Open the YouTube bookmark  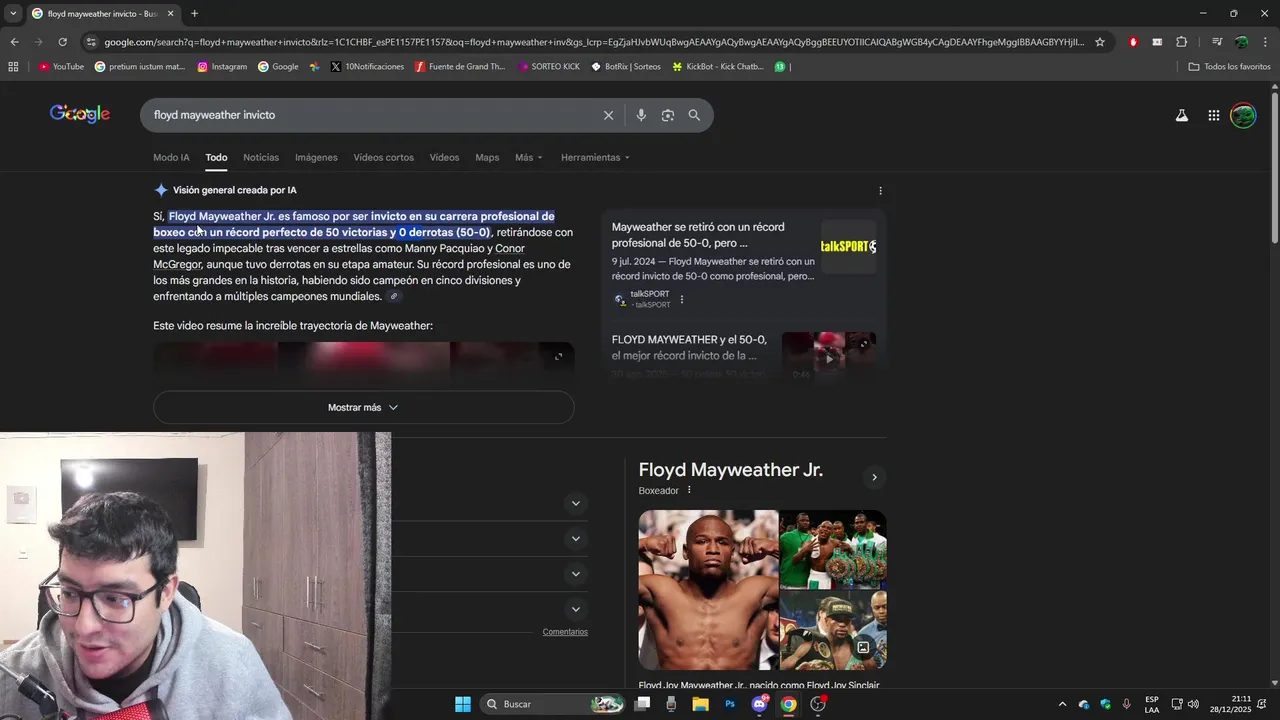[61, 67]
